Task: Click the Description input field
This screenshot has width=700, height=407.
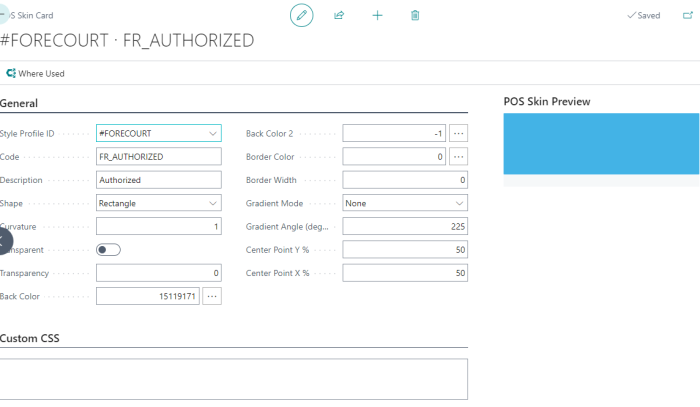Action: click(x=158, y=180)
